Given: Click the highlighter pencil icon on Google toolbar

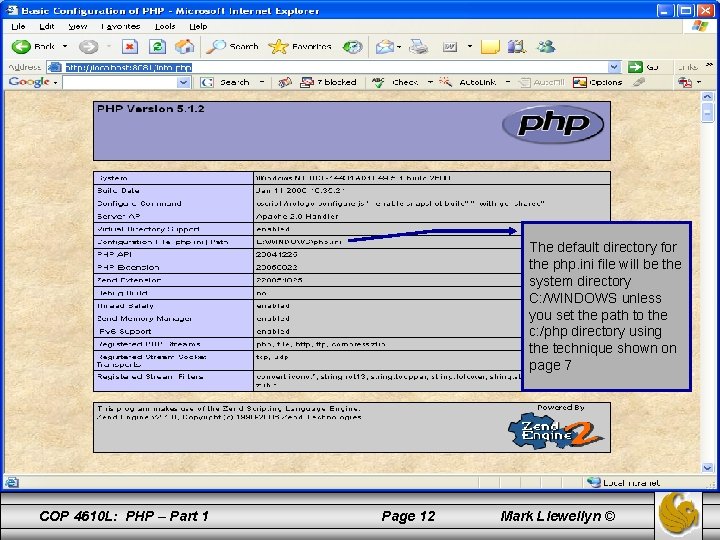Looking at the screenshot, I should tap(639, 82).
